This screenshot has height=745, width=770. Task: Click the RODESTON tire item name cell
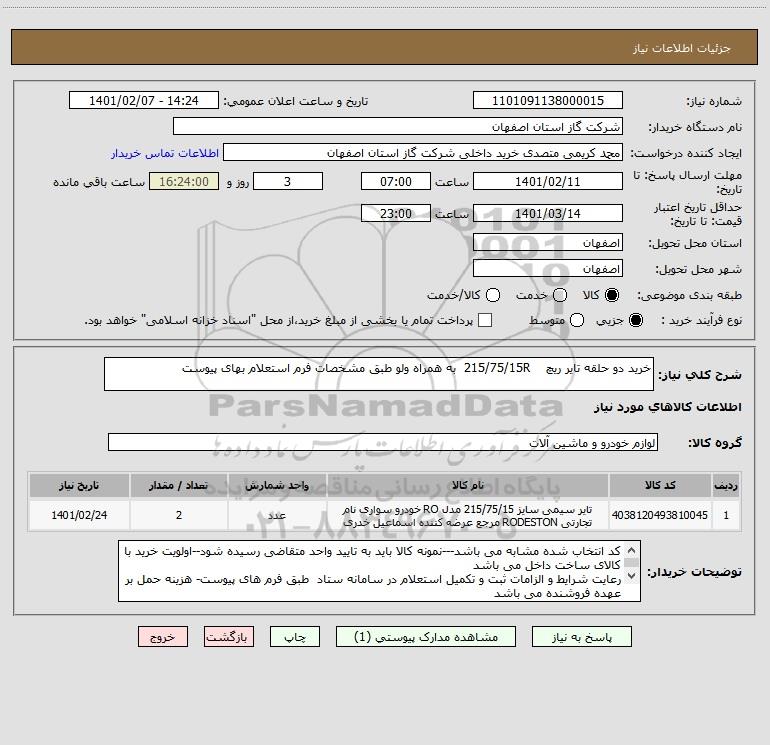click(468, 515)
